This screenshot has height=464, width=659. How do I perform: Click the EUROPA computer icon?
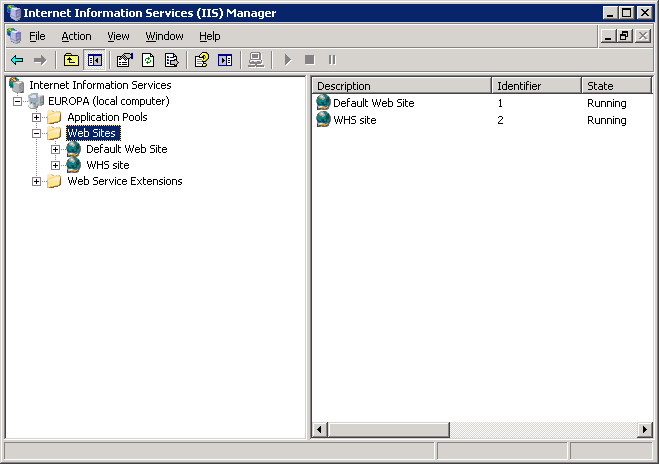click(x=36, y=101)
